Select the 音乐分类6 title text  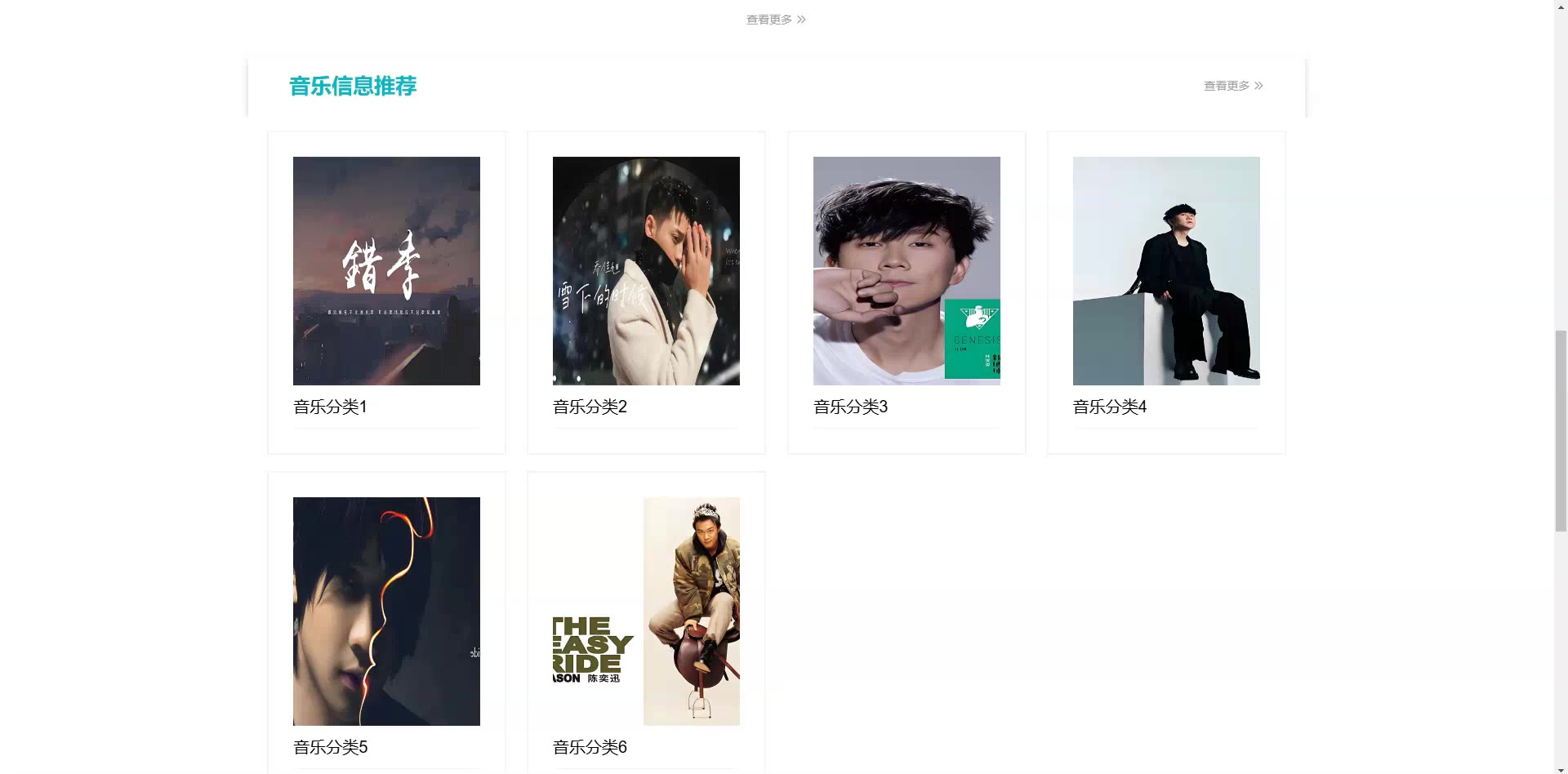[590, 747]
